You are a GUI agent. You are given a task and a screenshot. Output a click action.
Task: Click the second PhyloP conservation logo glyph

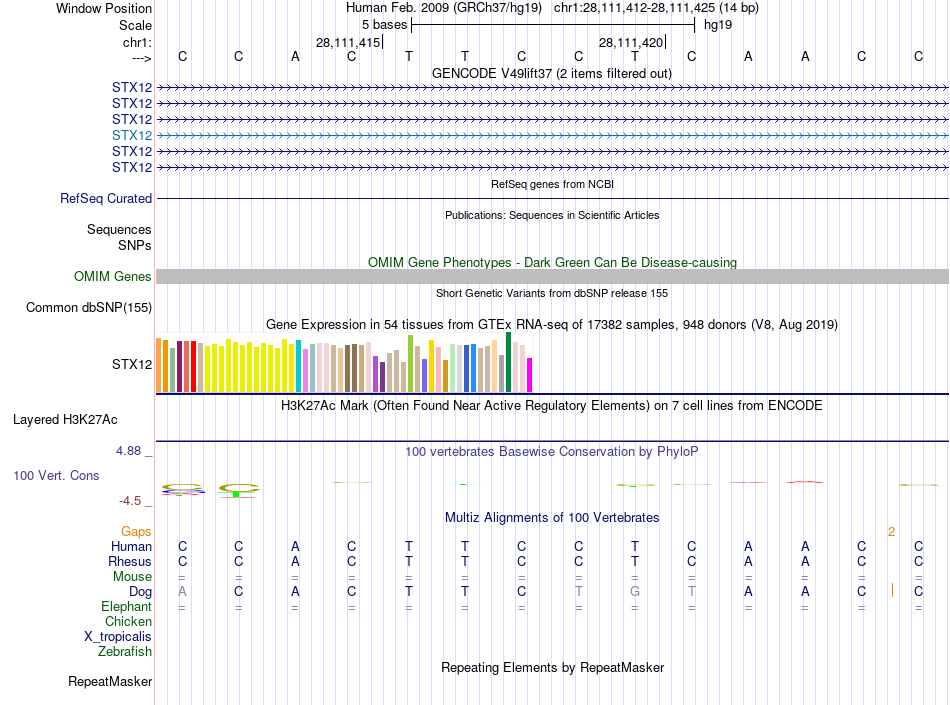(x=239, y=490)
